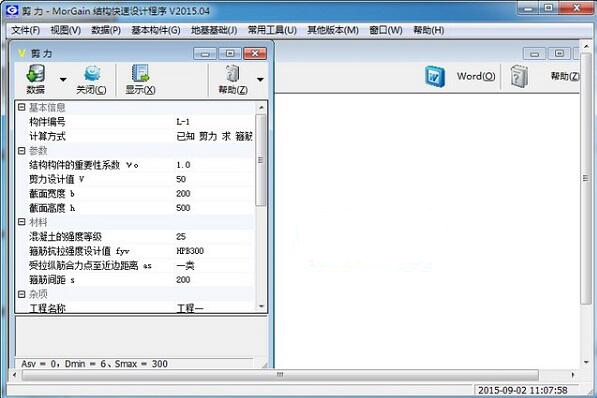This screenshot has height=398, width=597.
Task: Click the main vertical scrollbar thumb at right
Action: pyautogui.click(x=586, y=178)
